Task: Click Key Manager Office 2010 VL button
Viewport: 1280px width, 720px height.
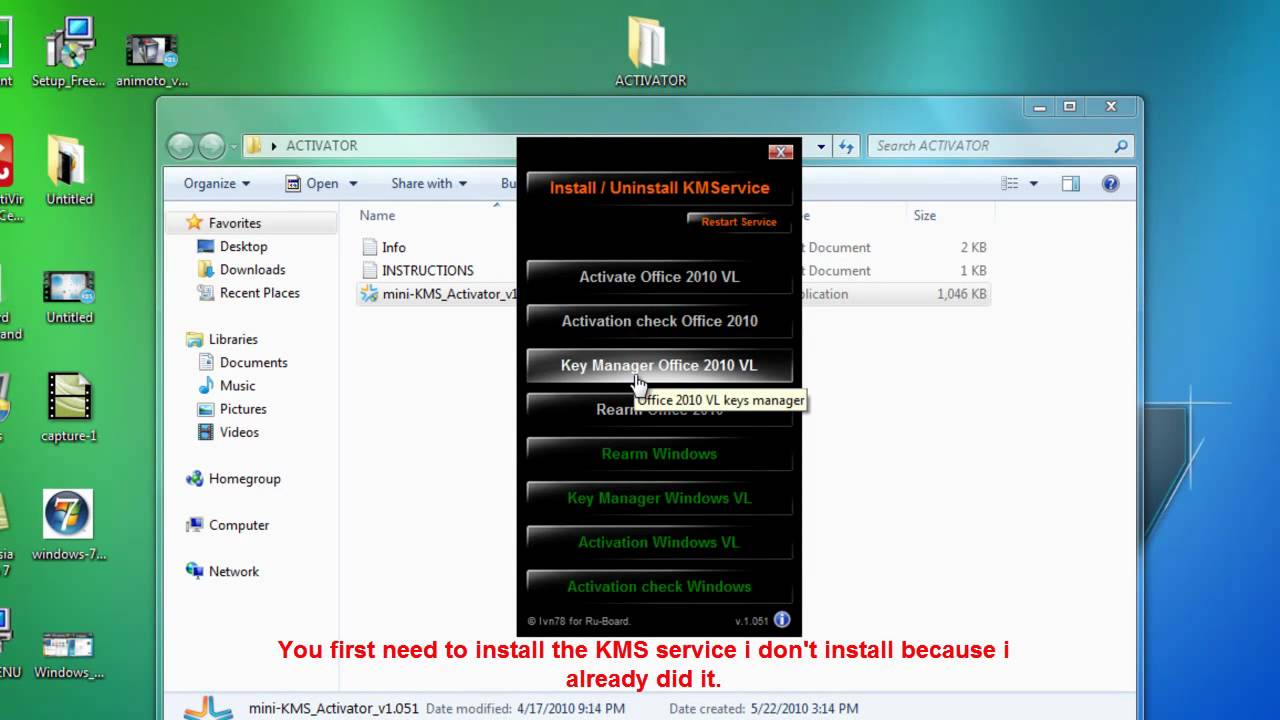Action: pos(659,365)
